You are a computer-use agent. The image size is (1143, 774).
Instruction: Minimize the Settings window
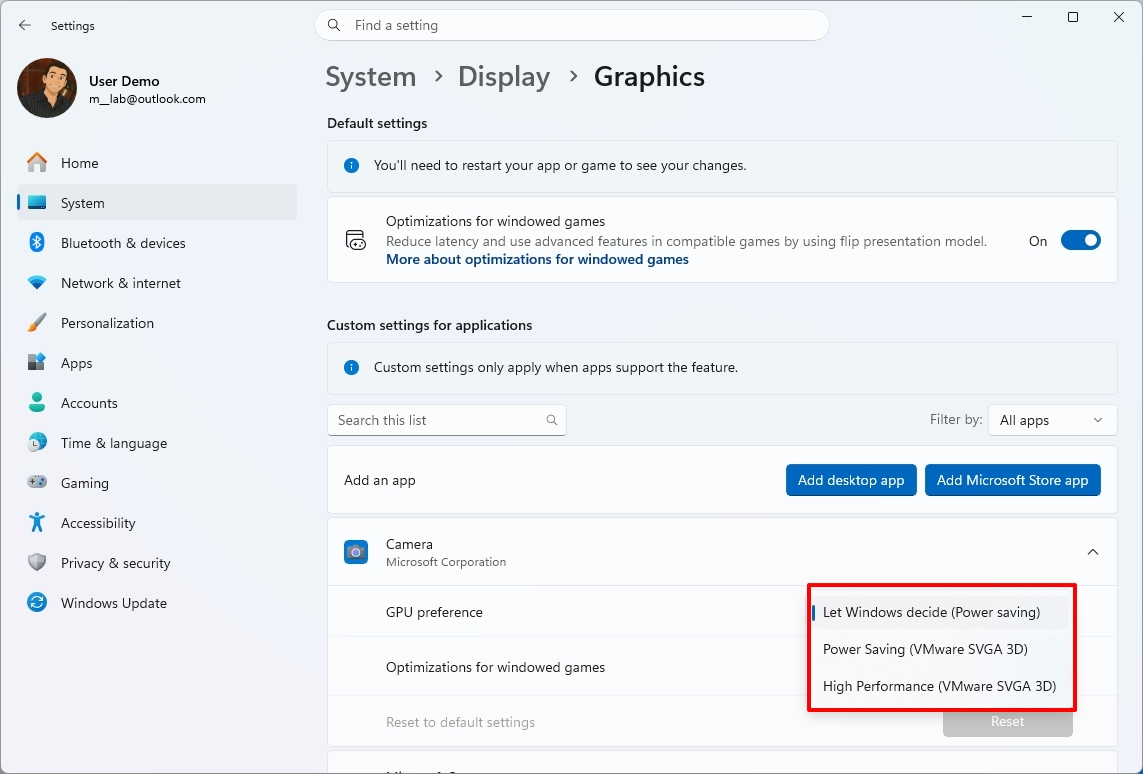[1027, 17]
